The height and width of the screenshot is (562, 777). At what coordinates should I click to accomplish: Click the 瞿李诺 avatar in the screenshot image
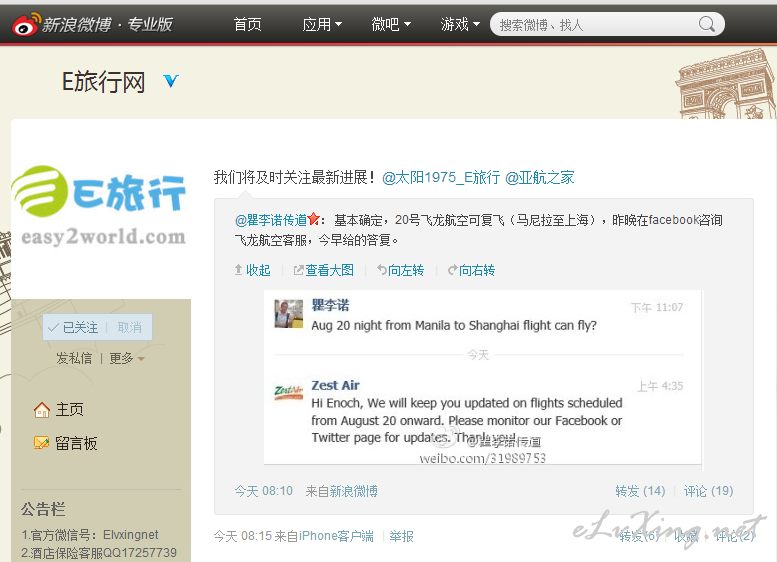pyautogui.click(x=289, y=314)
